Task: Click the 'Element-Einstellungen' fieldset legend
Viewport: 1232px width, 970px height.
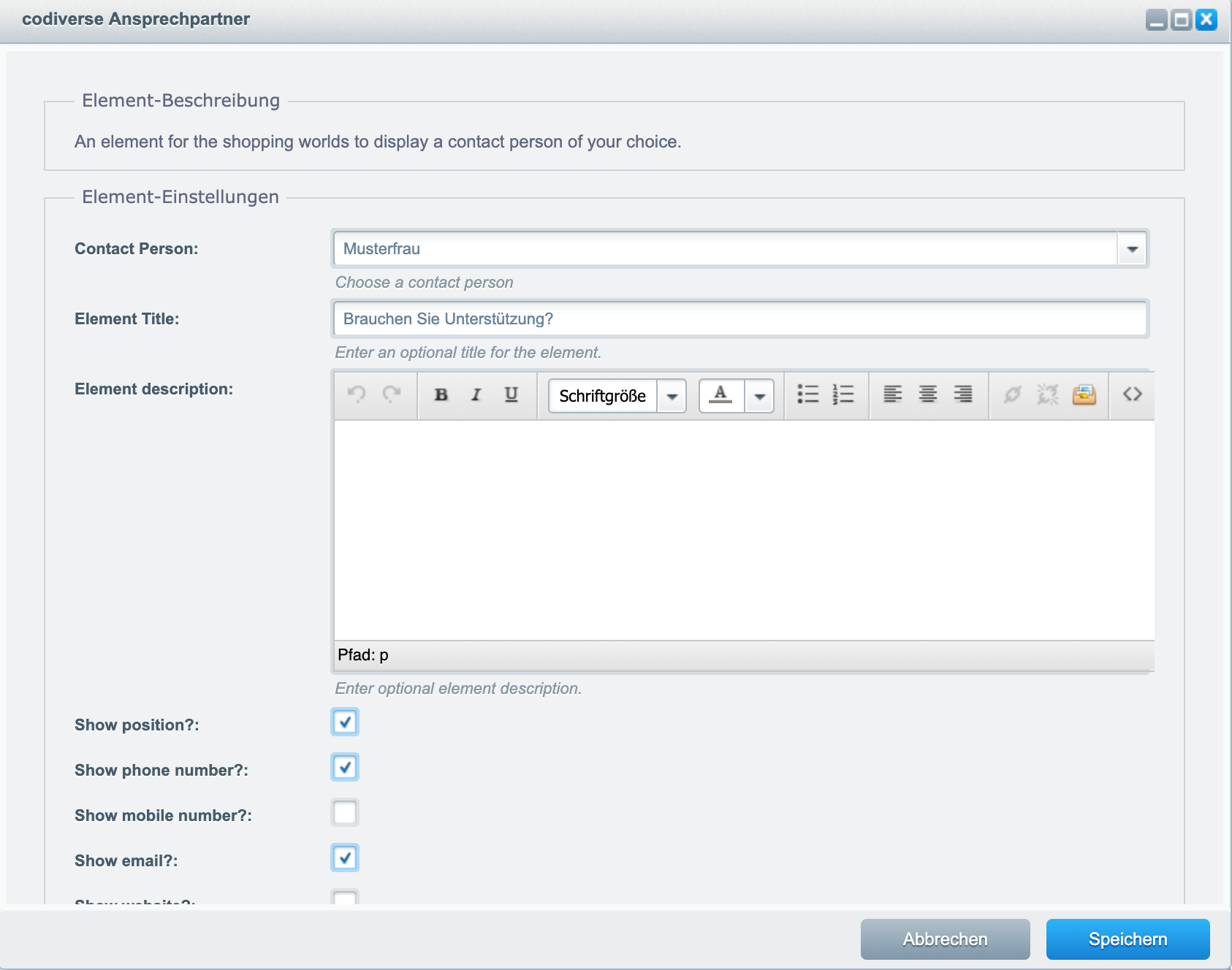Action: point(180,197)
